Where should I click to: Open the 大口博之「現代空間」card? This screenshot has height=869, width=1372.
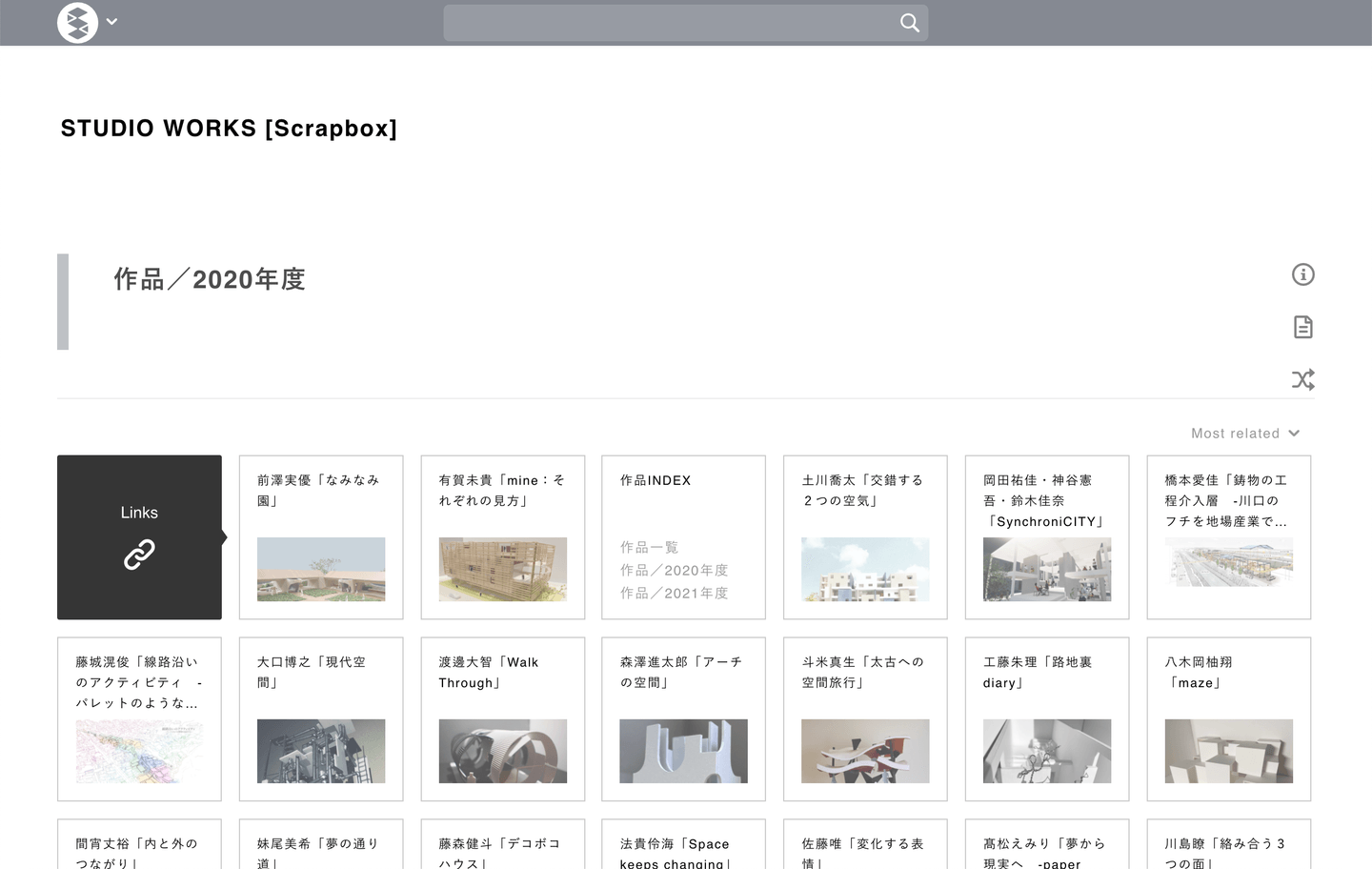[x=321, y=719]
